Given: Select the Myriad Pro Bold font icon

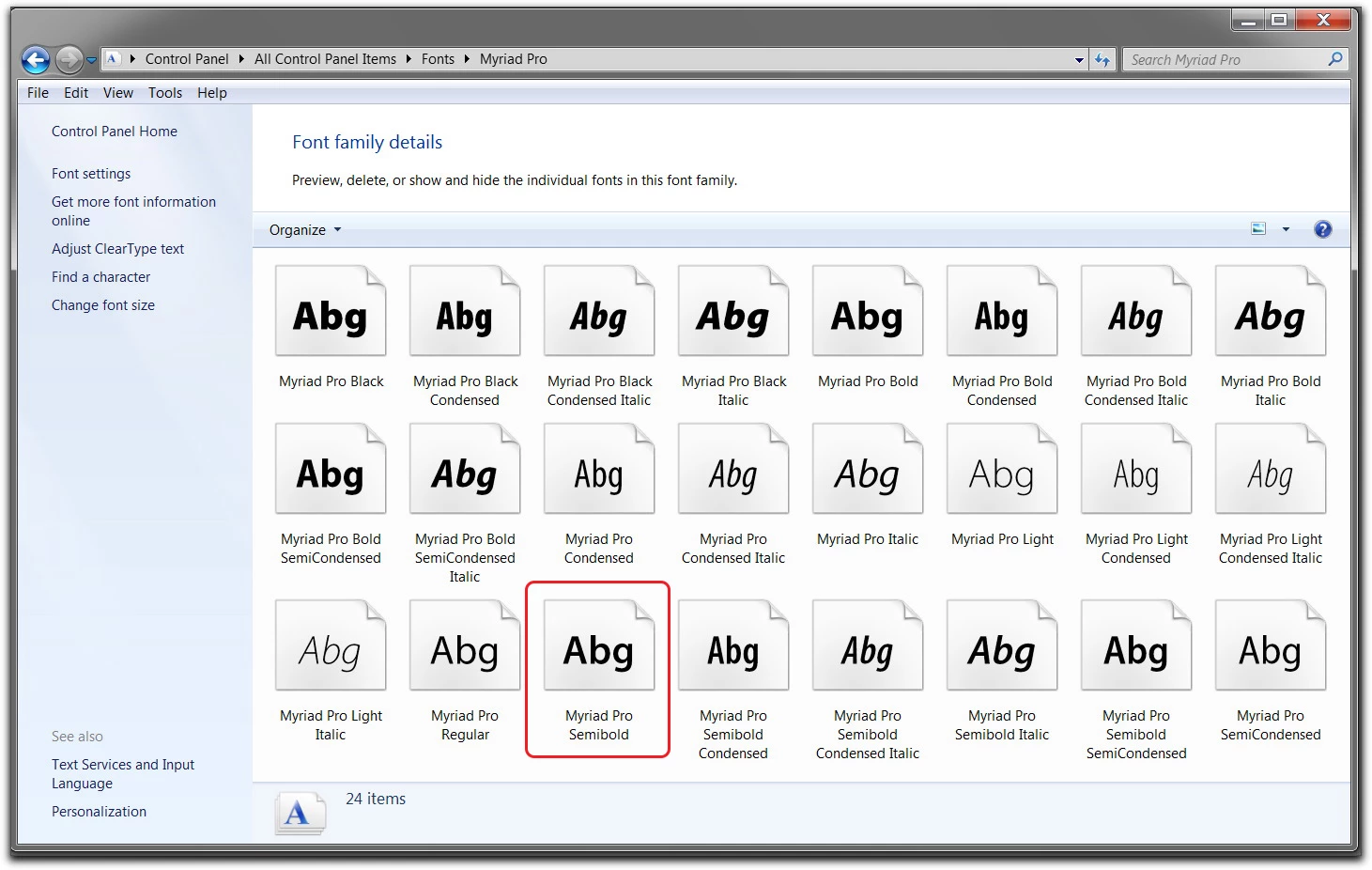Looking at the screenshot, I should [868, 311].
